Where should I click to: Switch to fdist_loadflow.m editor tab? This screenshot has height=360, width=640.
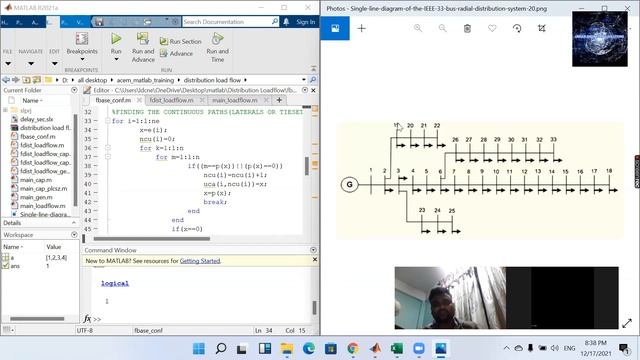[171, 100]
